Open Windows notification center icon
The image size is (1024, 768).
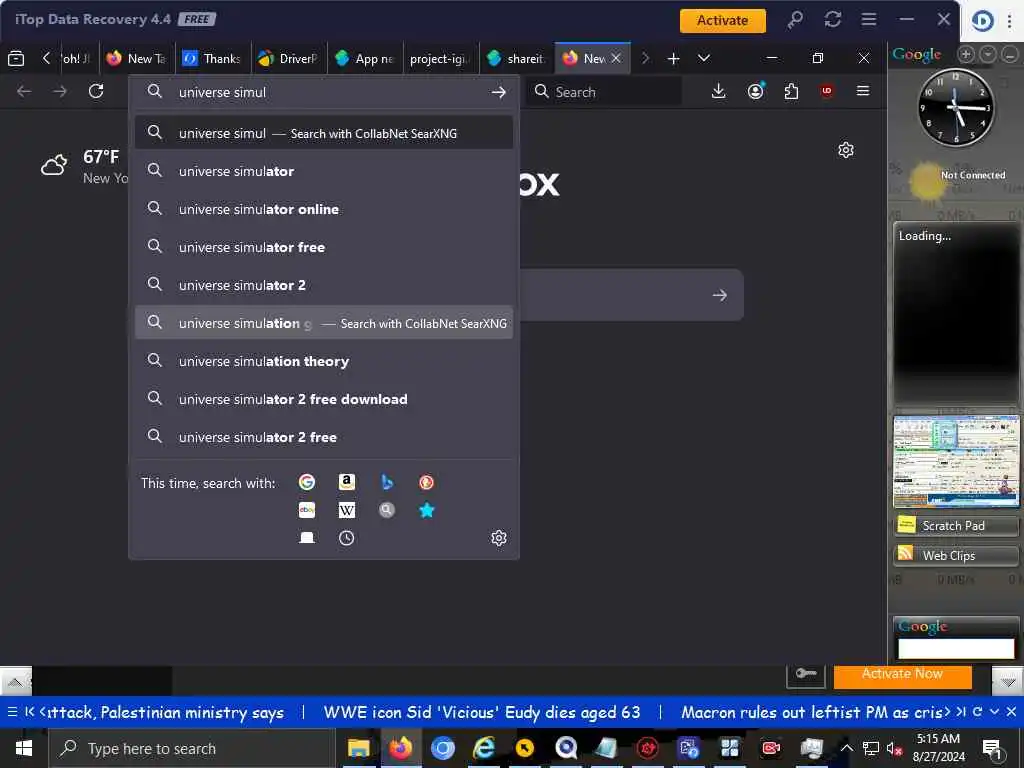(992, 748)
